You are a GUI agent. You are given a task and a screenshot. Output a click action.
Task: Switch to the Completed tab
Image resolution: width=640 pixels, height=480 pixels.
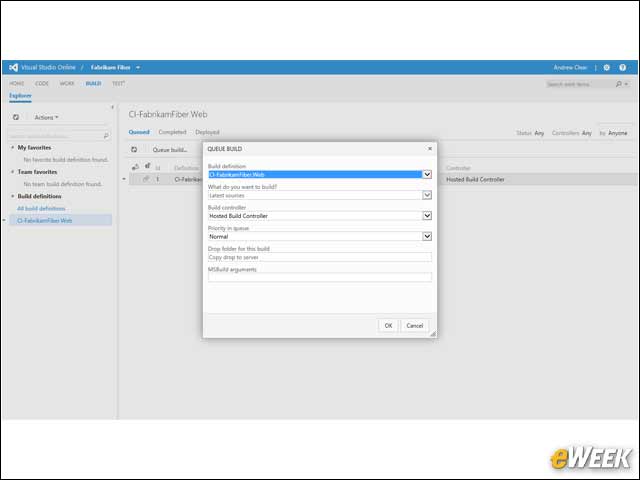pos(172,132)
